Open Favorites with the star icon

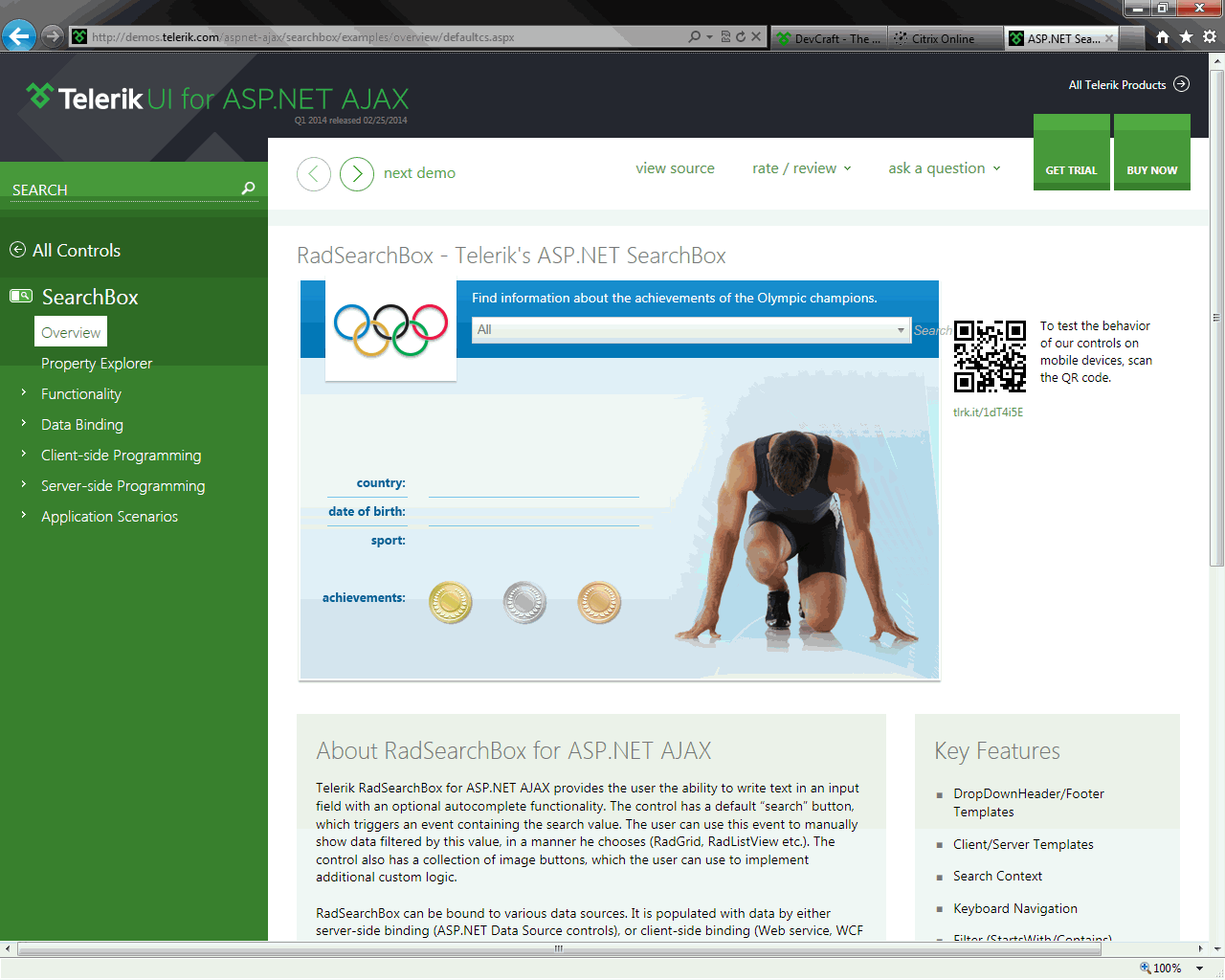(x=1186, y=36)
